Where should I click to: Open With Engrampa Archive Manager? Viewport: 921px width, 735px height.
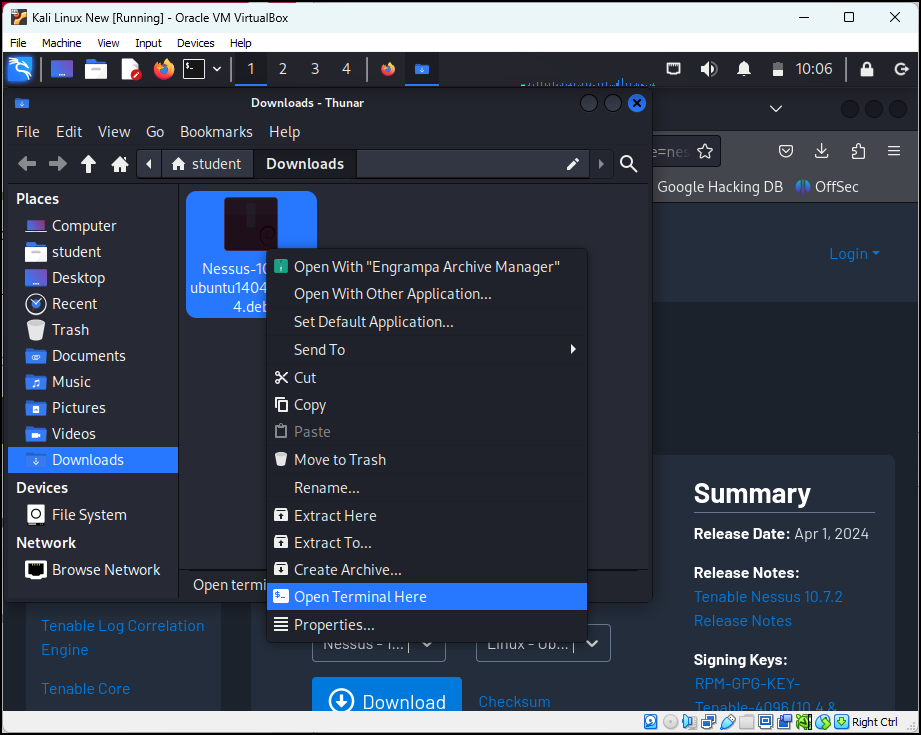click(x=427, y=267)
